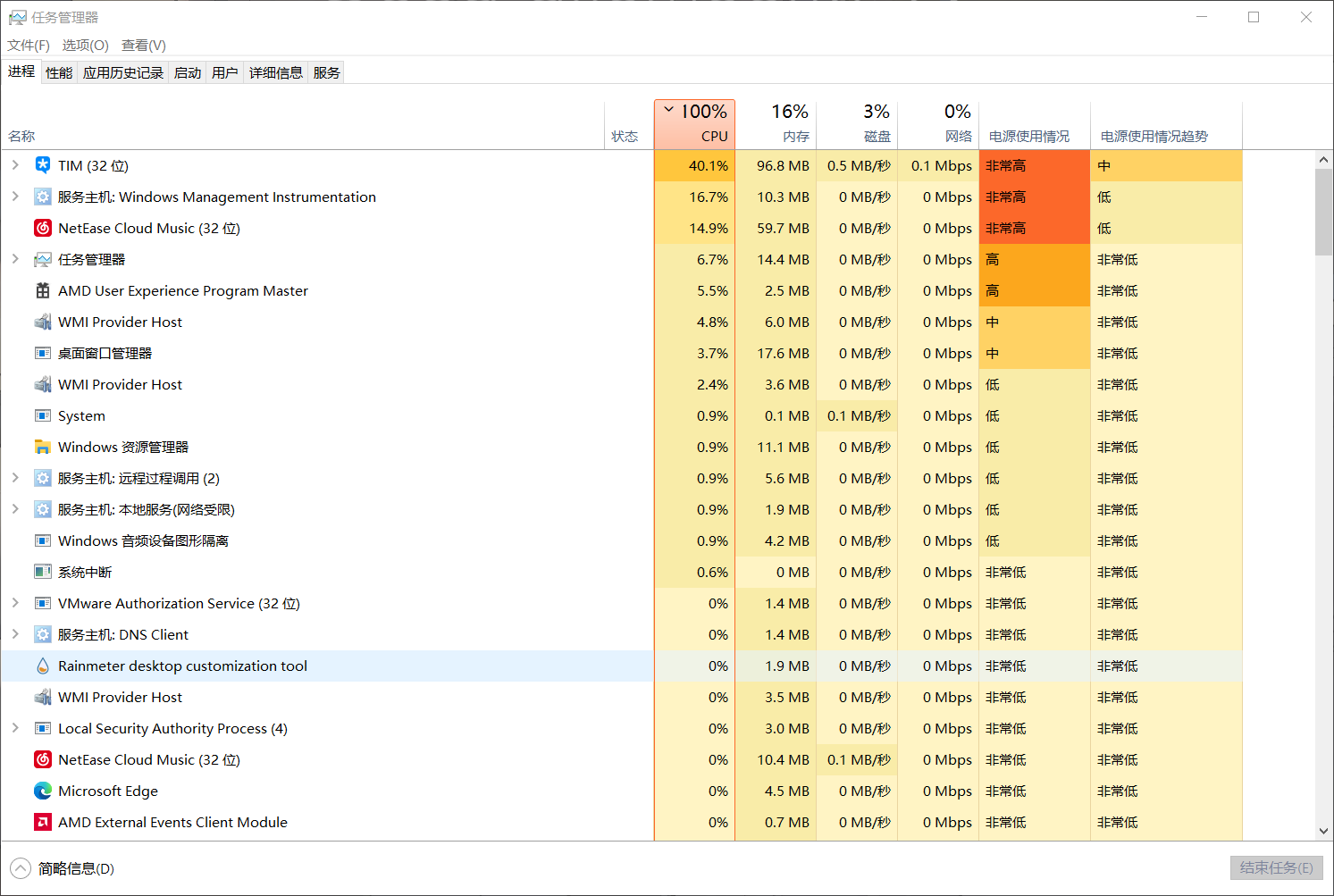
Task: Switch to the 启动 tab
Action: 188,73
